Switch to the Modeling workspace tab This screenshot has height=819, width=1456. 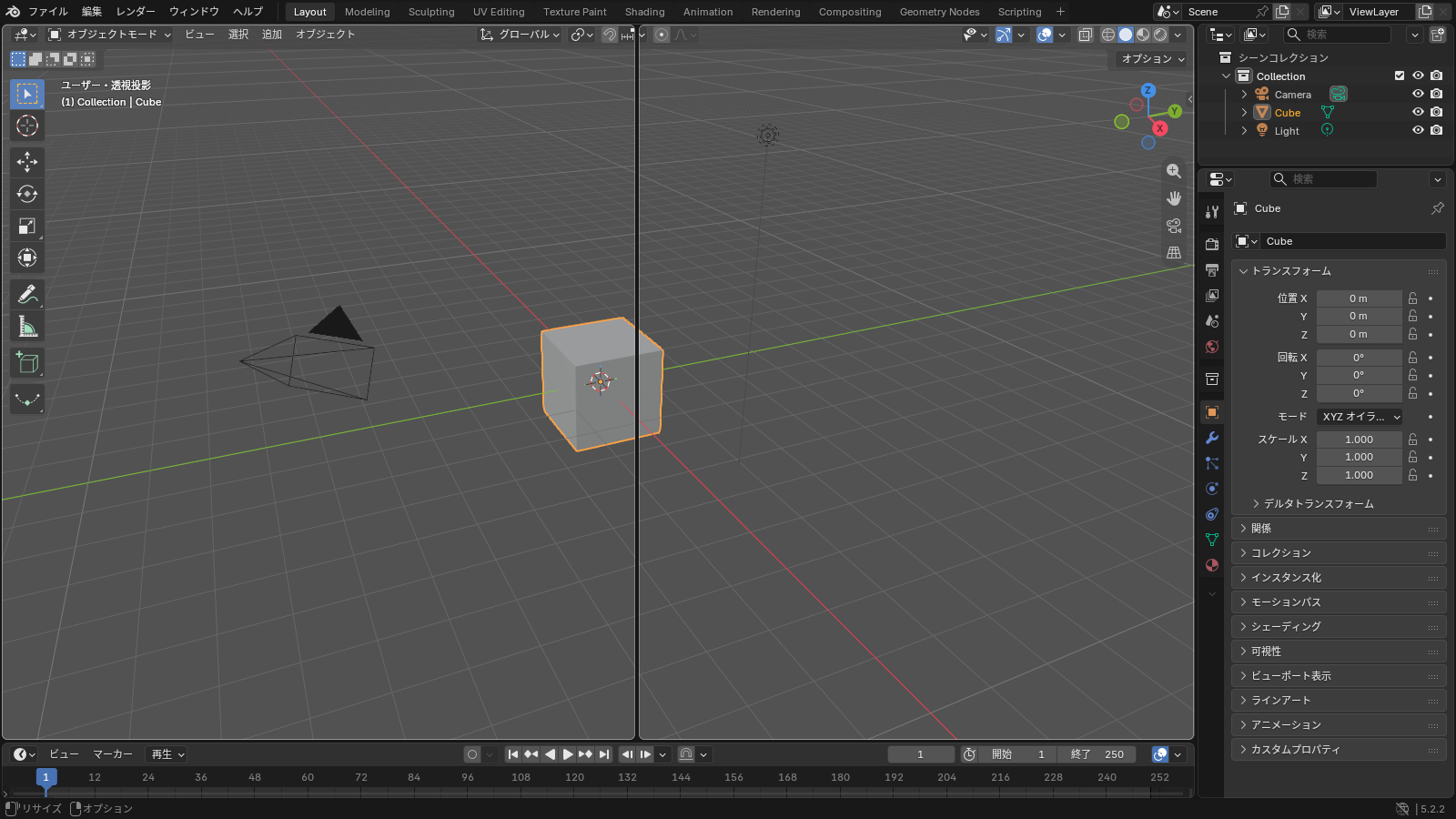coord(367,12)
